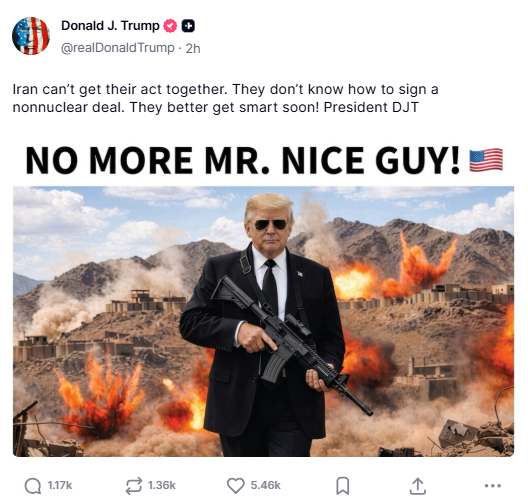Like the post with the heart icon
The width and height of the screenshot is (528, 504).
(235, 486)
